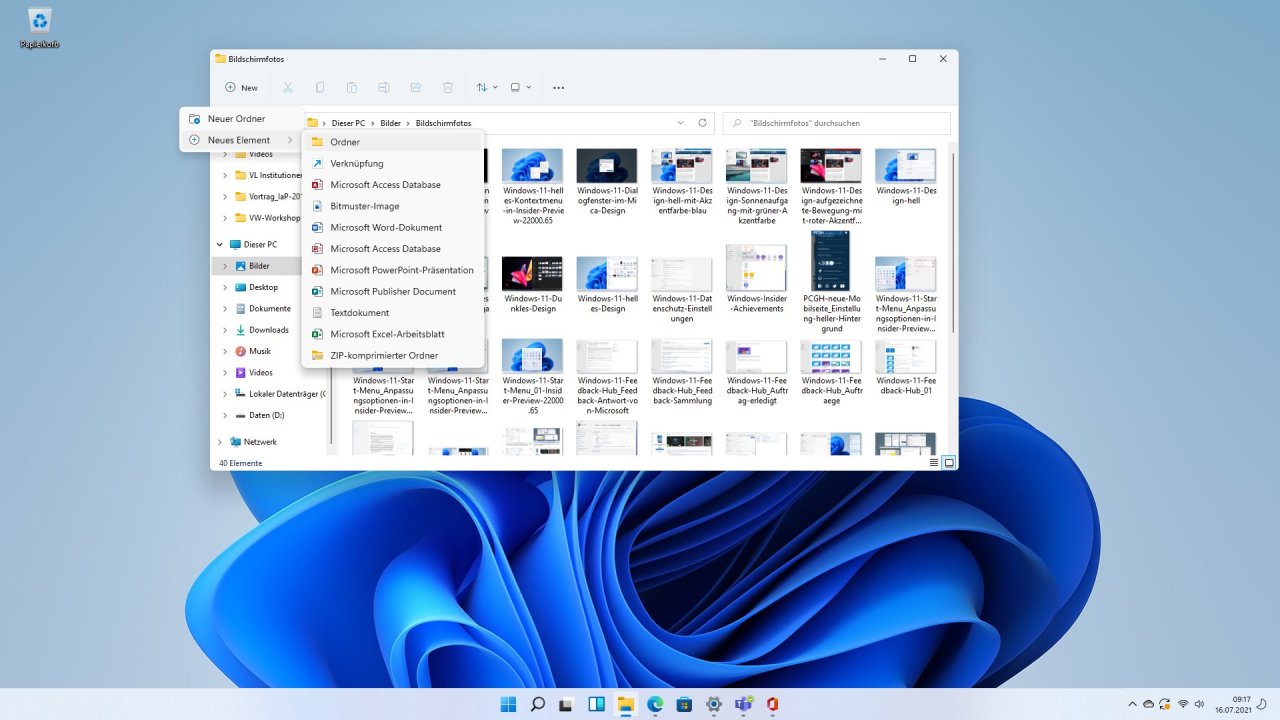Screen dimensions: 1280x720
Task: Launch Microsoft Edge from the taskbar
Action: [x=655, y=704]
